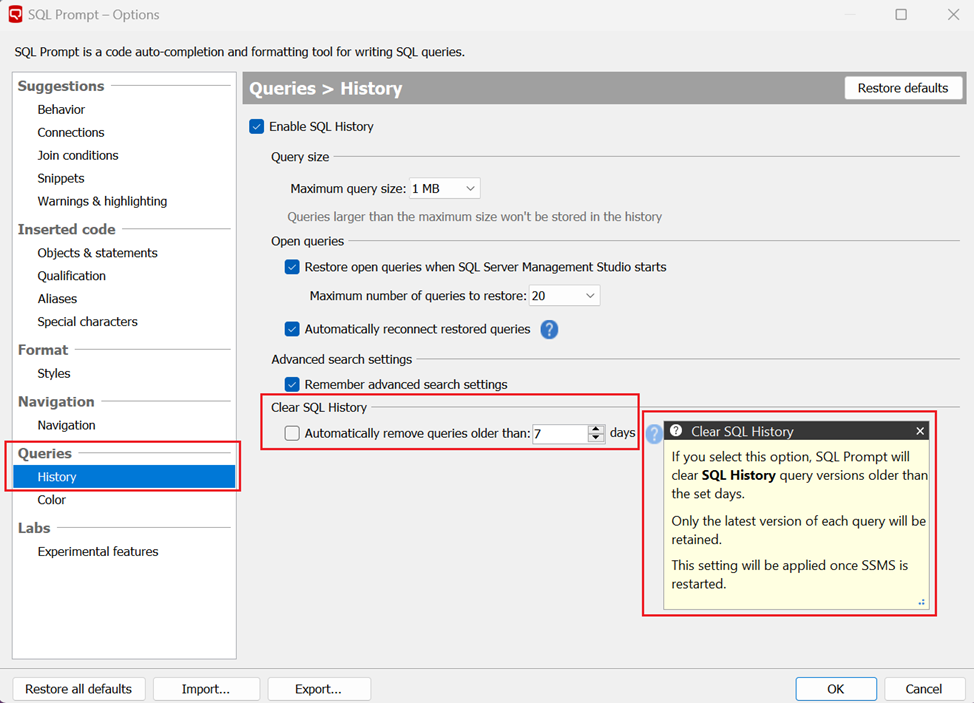Click the days number input field
Viewport: 974px width, 703px height.
click(560, 433)
